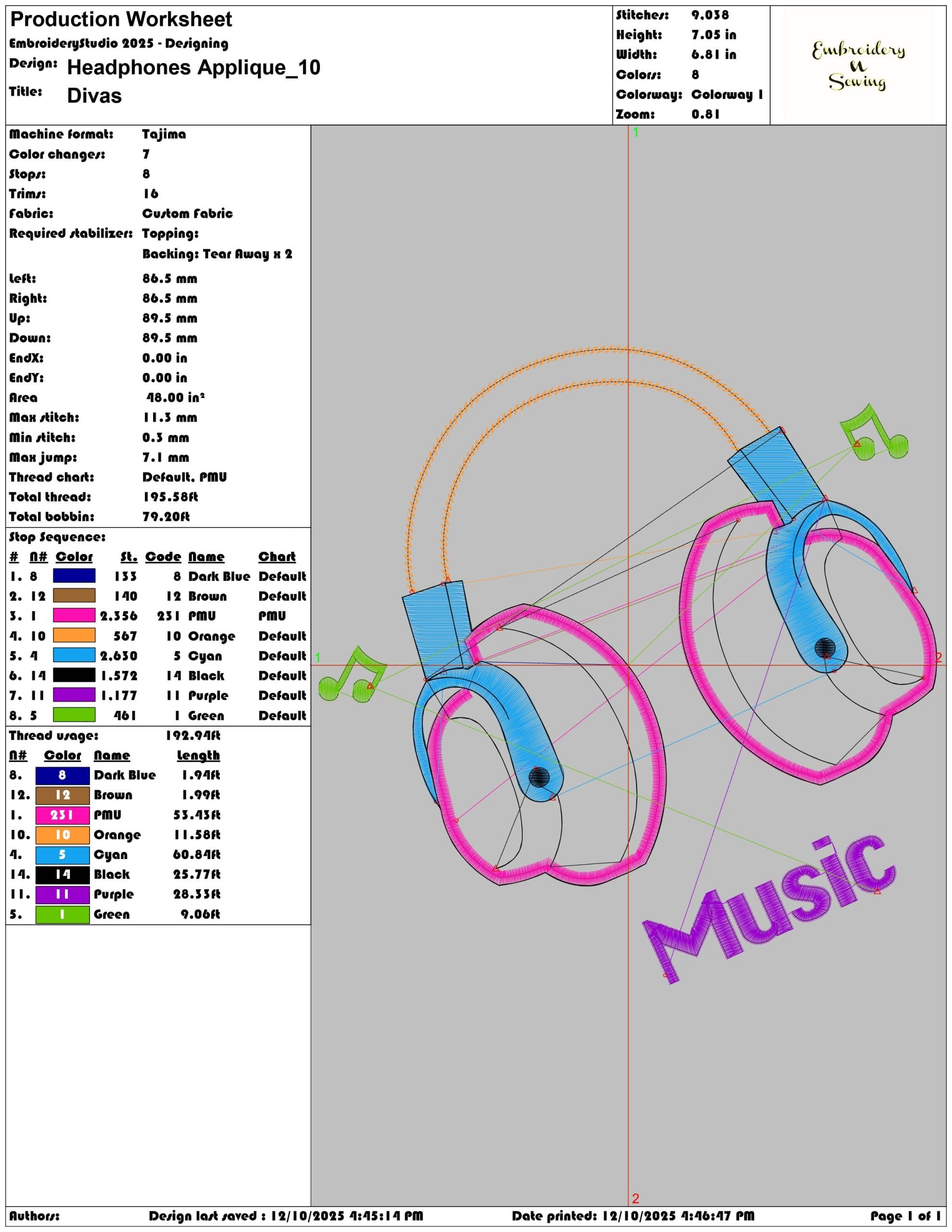This screenshot has height=1232, width=952.
Task: Click the Brown swatch in Stop Sequence
Action: pyautogui.click(x=74, y=596)
